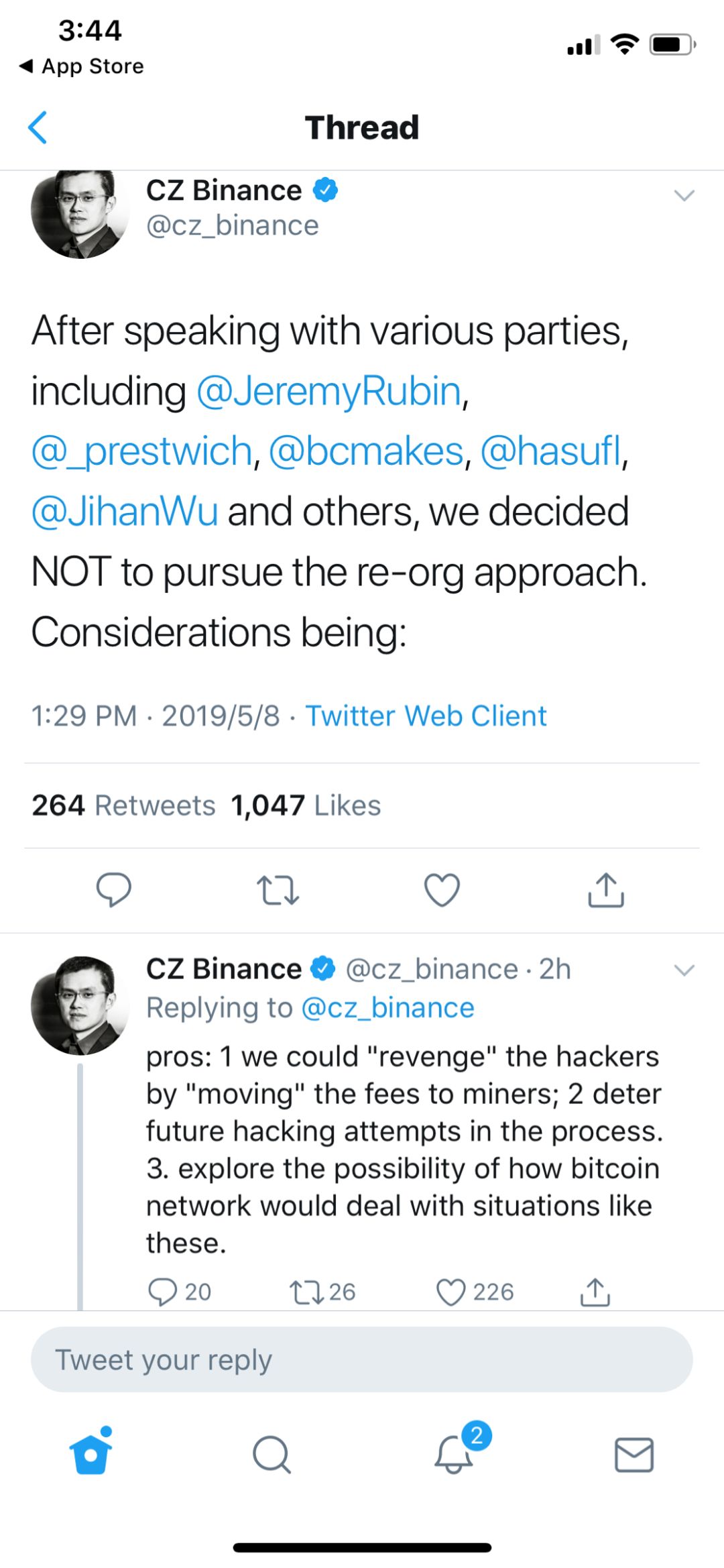Share the main tweet
The image size is (724, 1568).
(x=606, y=890)
